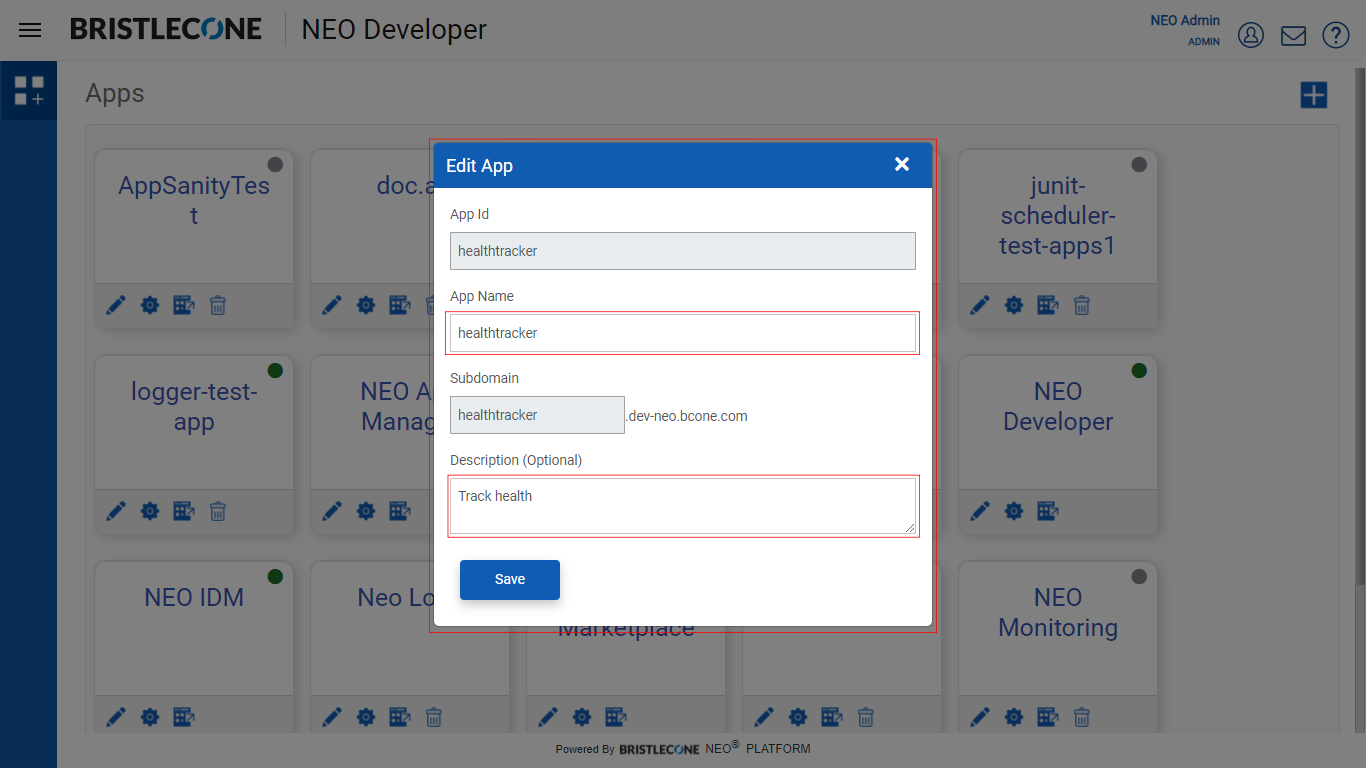Open the NEO Developer card title
This screenshot has width=1366, height=768.
pyautogui.click(x=1058, y=407)
